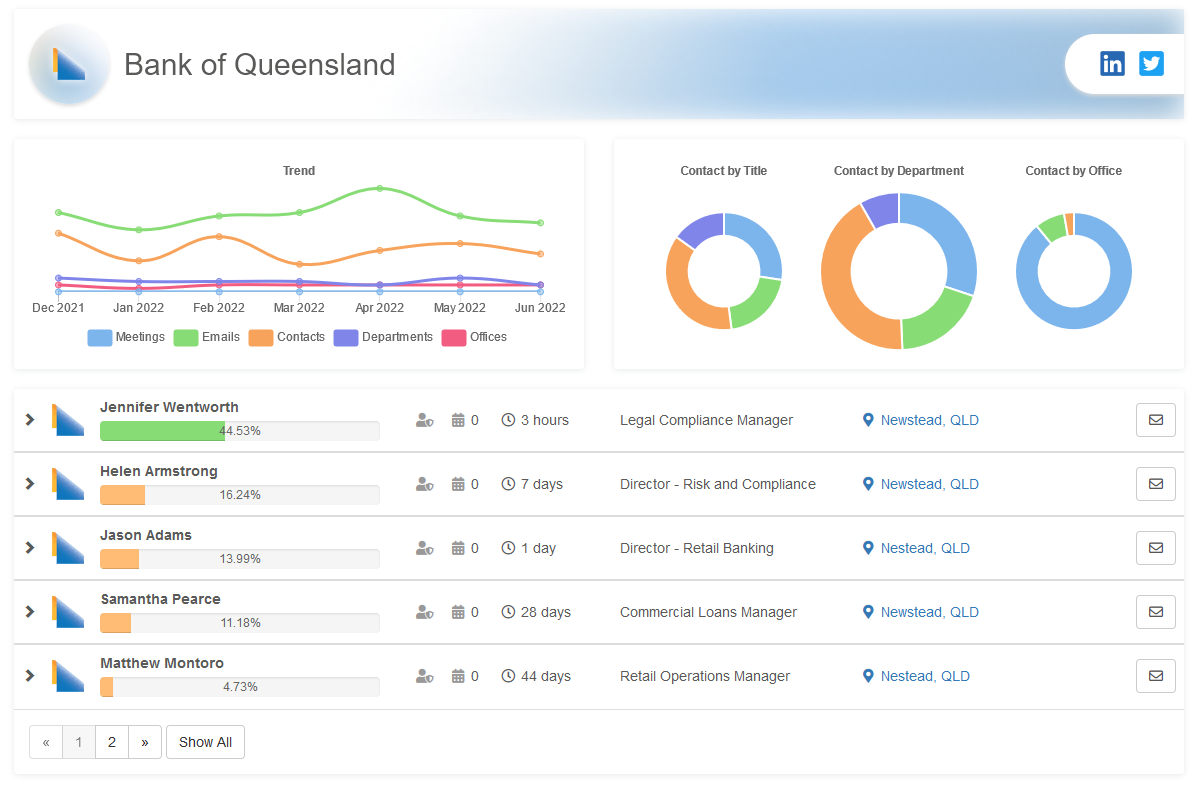The height and width of the screenshot is (786, 1195).
Task: Click Samantha Pearce's 11.18% progress bar
Action: (x=240, y=623)
